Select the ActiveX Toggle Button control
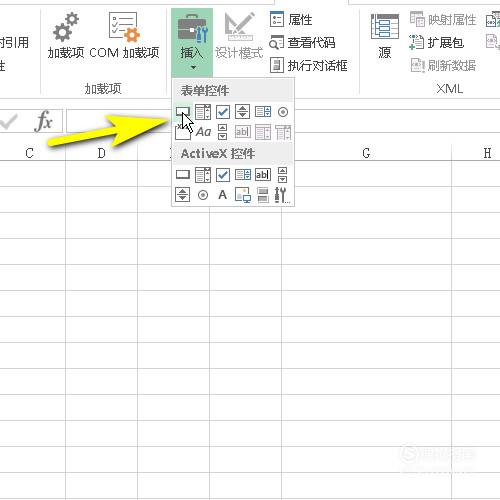Screen dimensions: 500x500 pyautogui.click(x=263, y=195)
